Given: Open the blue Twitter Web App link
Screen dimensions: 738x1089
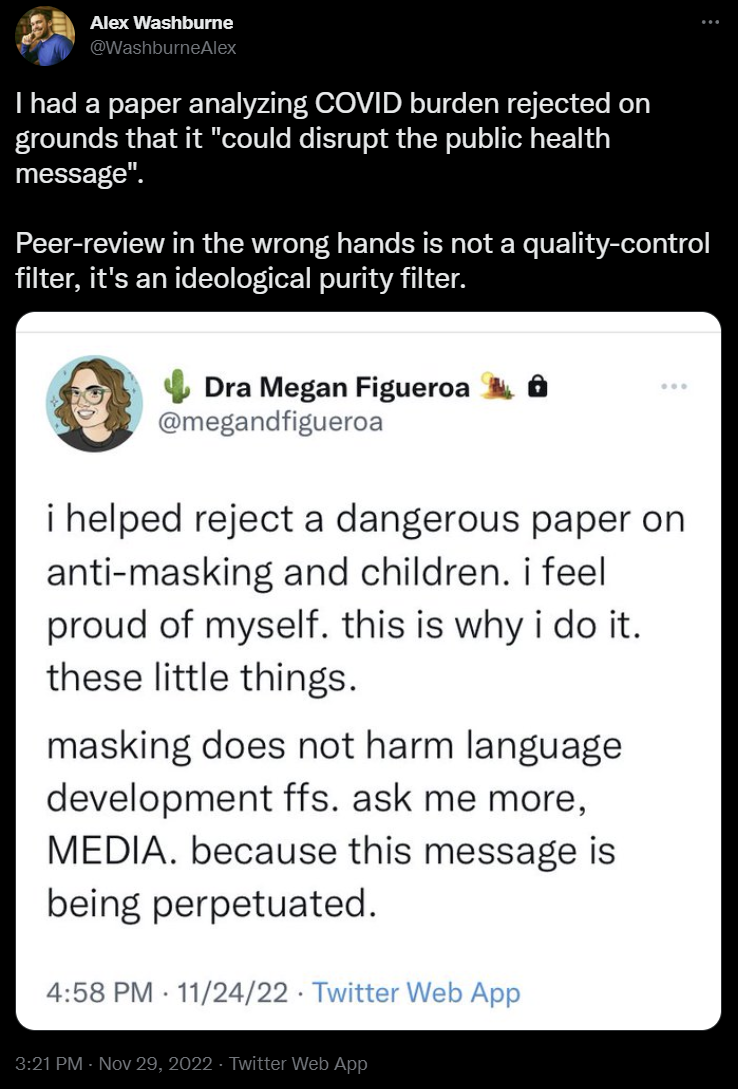Looking at the screenshot, I should pos(416,993).
